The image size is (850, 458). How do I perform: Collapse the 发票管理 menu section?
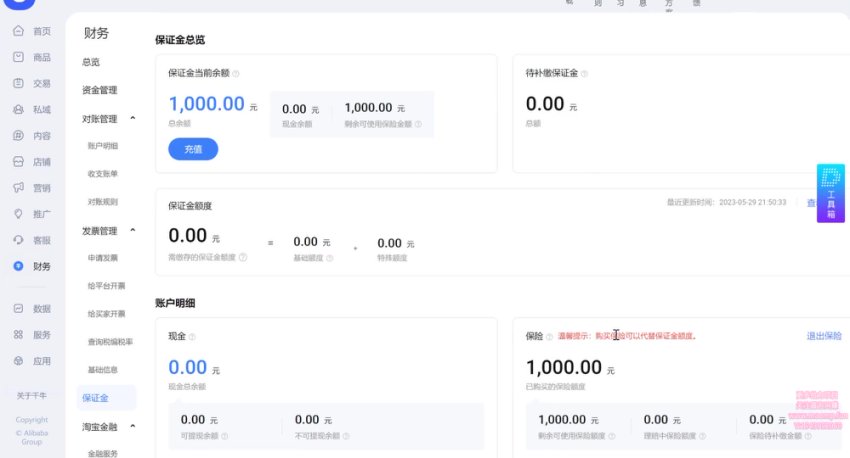click(133, 231)
